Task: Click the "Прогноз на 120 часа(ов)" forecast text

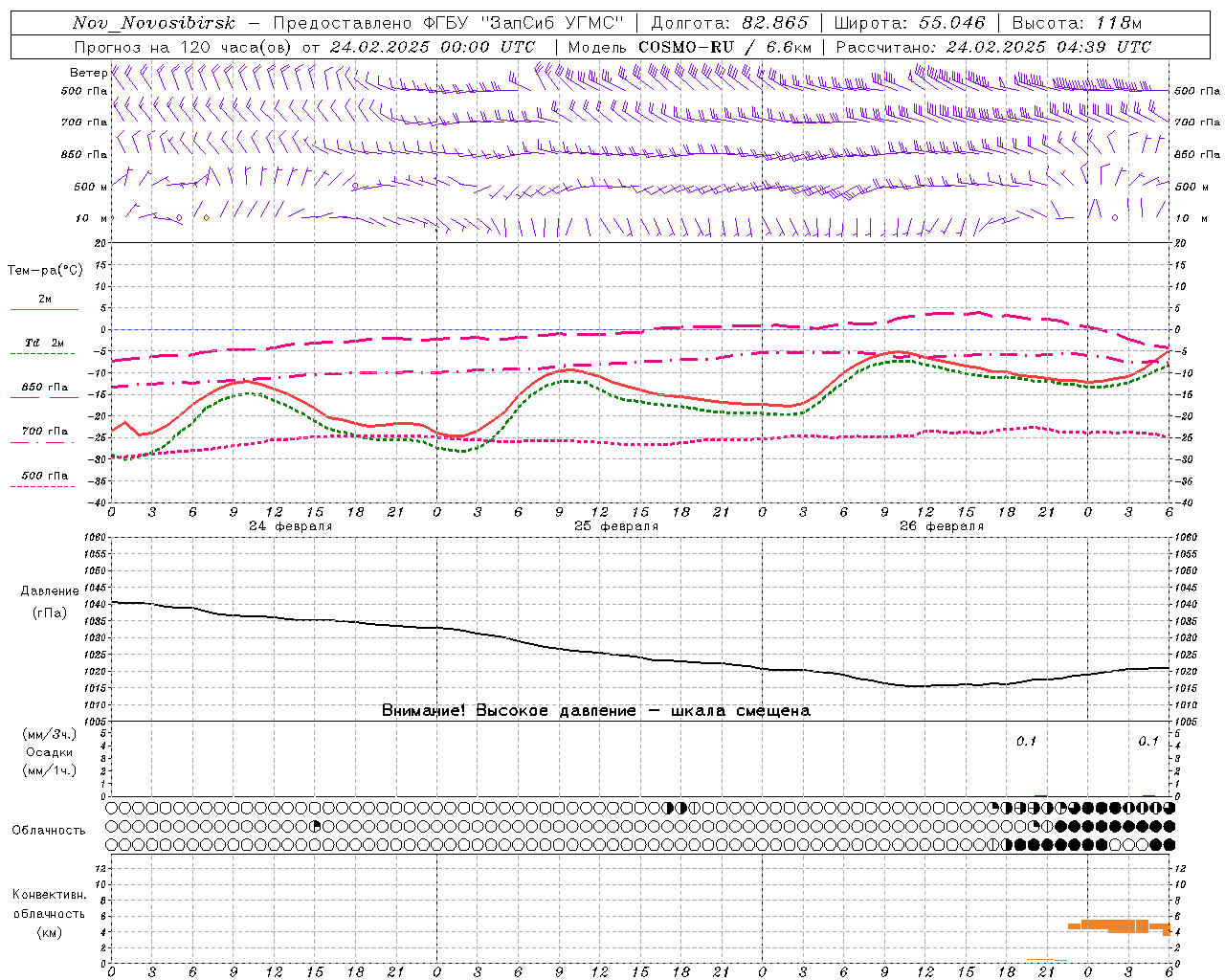Action: (x=184, y=47)
